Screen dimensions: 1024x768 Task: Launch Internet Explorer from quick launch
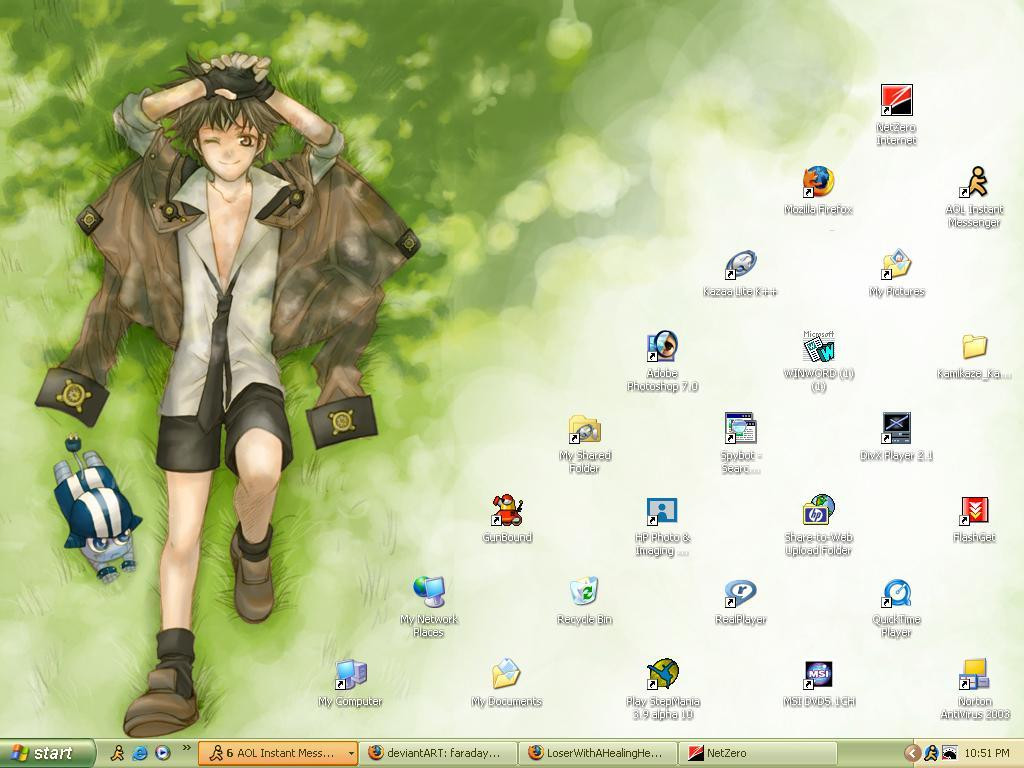(140, 753)
